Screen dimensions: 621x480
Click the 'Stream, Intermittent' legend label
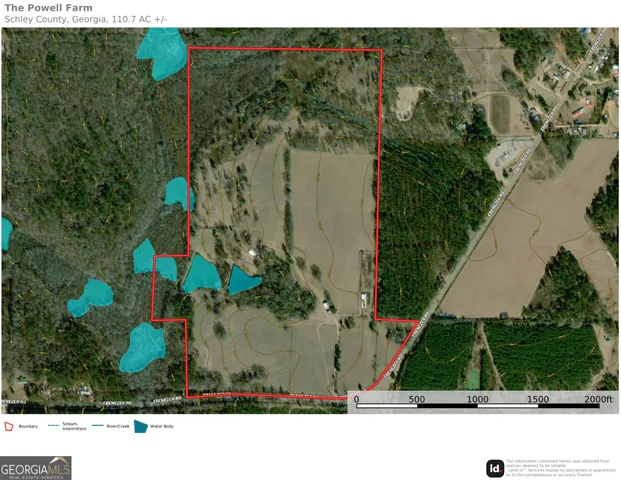click(x=74, y=426)
